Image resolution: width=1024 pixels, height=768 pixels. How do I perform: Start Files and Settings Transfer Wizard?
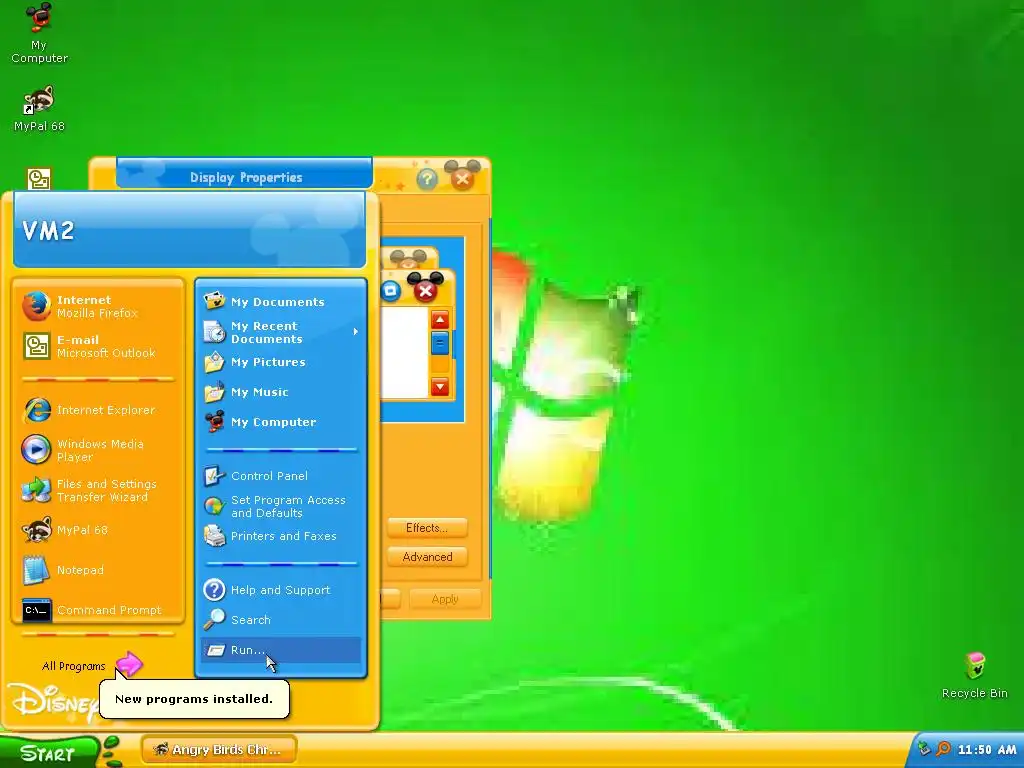coord(98,490)
